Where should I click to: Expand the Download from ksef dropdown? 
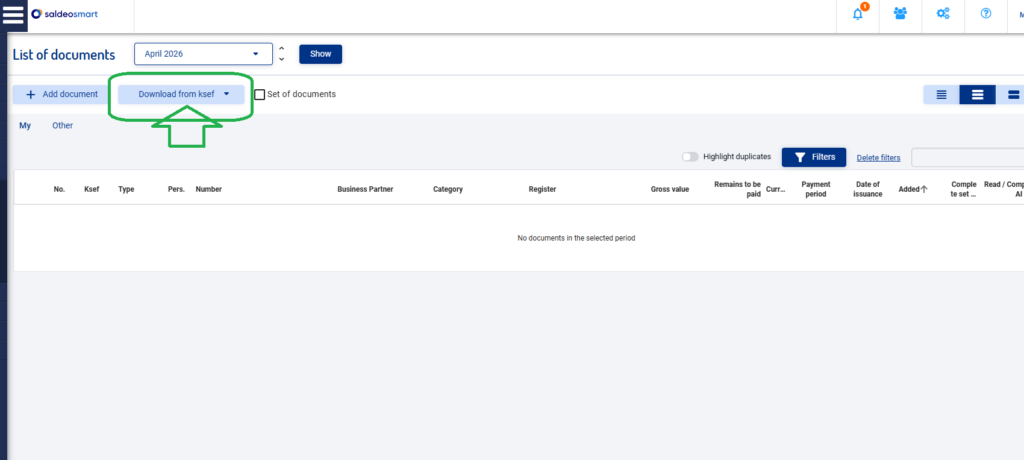coord(182,94)
